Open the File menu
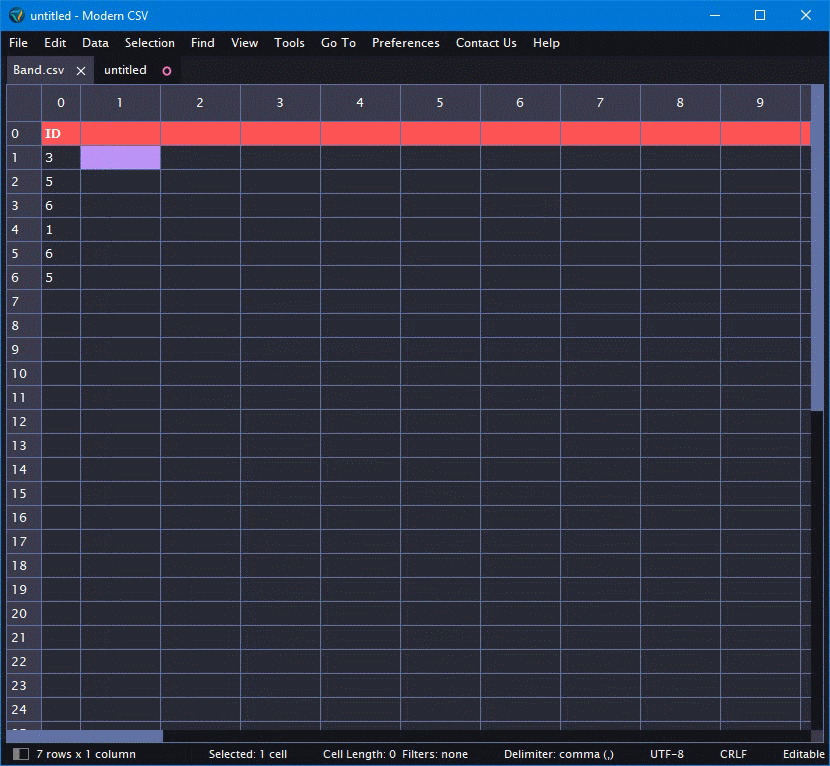The width and height of the screenshot is (830, 766). pyautogui.click(x=17, y=43)
